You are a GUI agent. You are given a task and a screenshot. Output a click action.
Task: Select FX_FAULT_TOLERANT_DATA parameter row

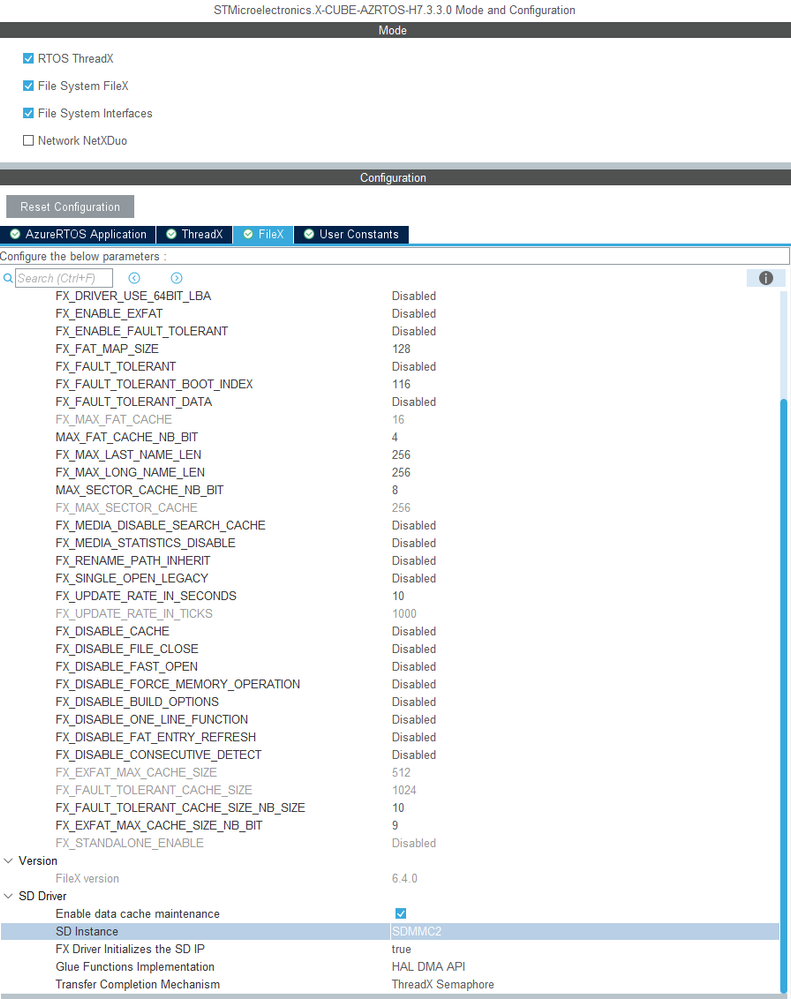click(x=389, y=402)
